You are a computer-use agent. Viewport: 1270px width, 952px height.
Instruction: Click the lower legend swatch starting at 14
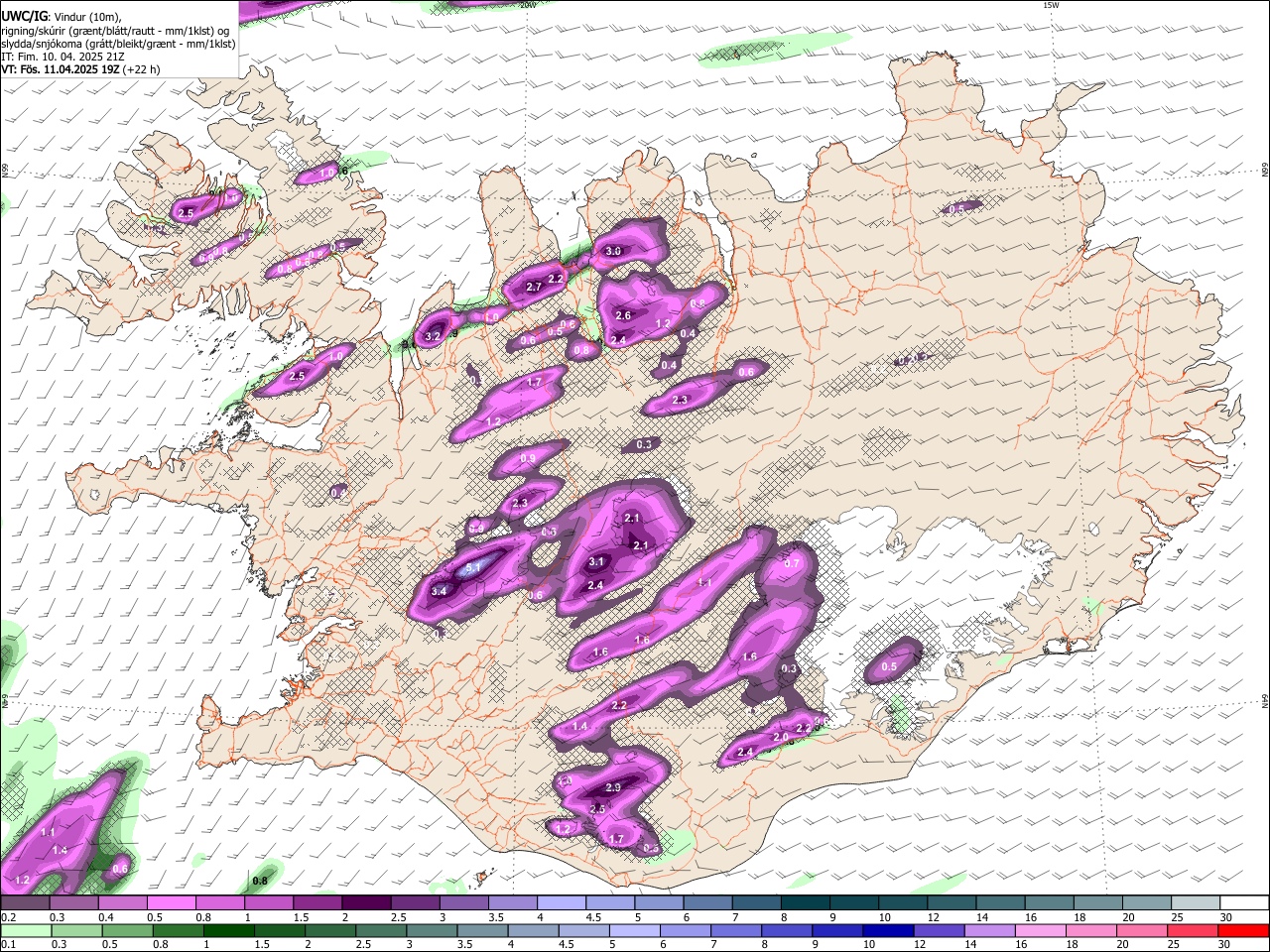coord(988,930)
